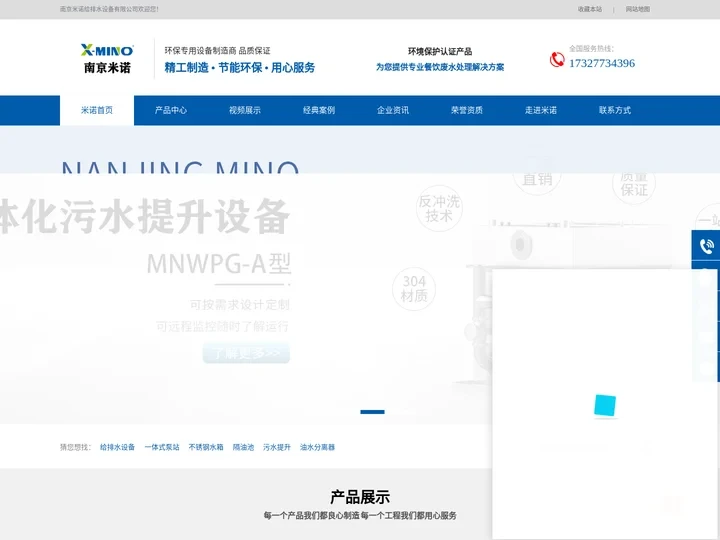Click the cyan loading square in popup
The width and height of the screenshot is (720, 540).
605,405
